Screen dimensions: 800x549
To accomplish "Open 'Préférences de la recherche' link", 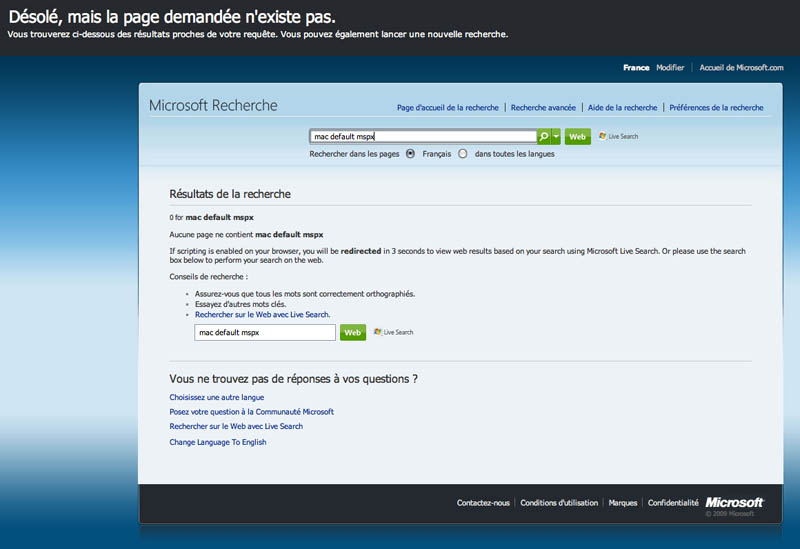I will coord(716,108).
